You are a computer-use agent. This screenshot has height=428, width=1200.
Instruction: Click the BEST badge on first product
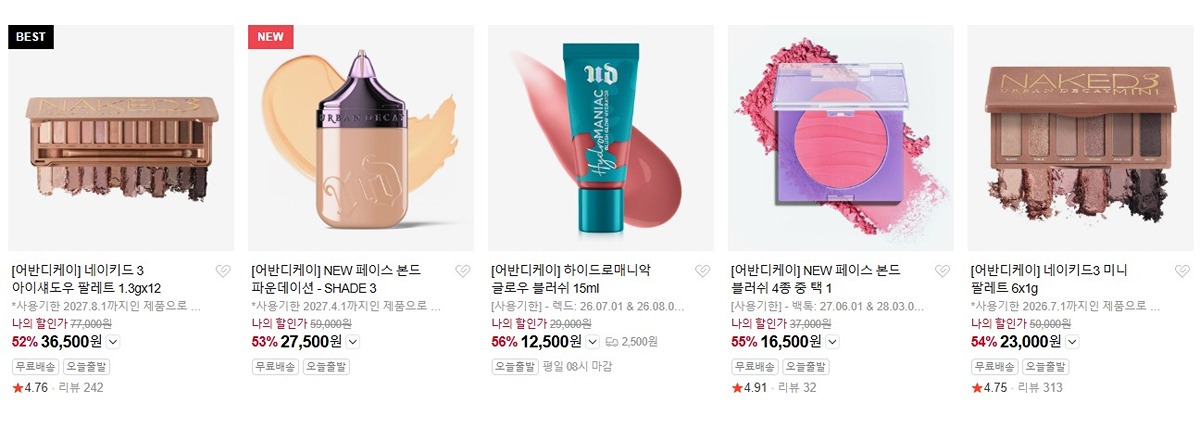[31, 37]
